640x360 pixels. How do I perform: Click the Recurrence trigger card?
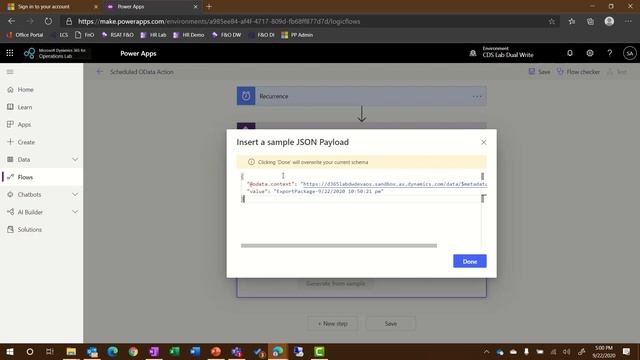361,96
